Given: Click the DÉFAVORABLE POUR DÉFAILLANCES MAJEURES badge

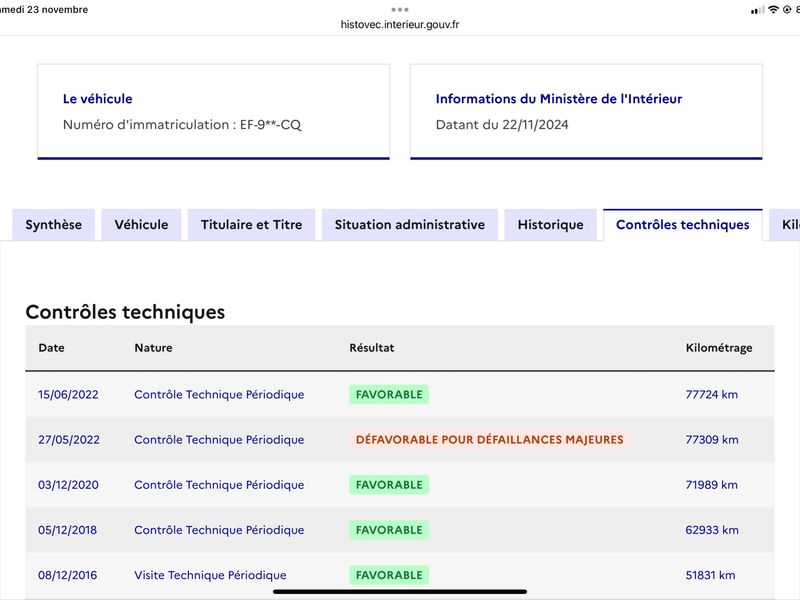Looking at the screenshot, I should [490, 439].
